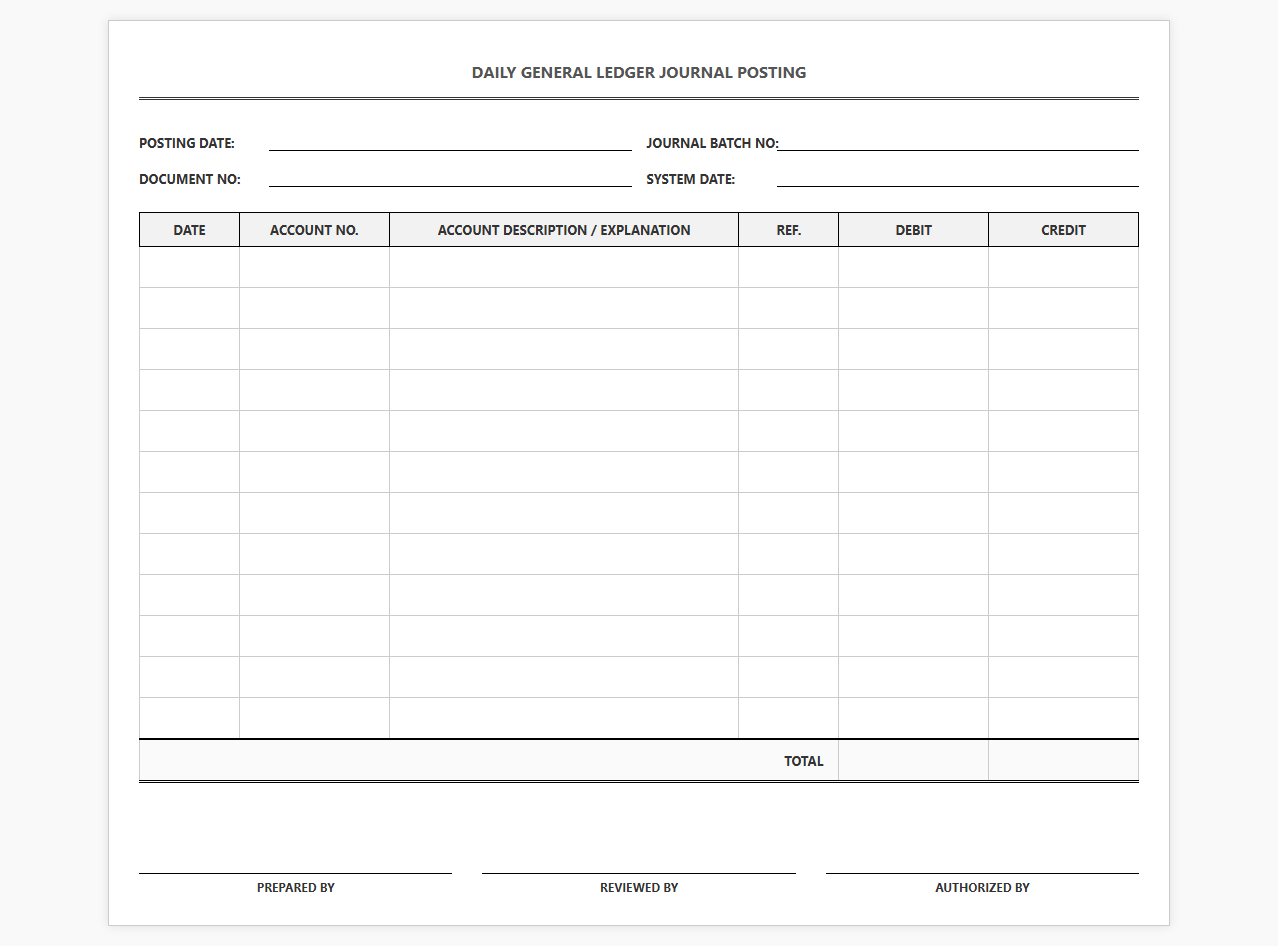Select the REF. column header

[x=789, y=230]
